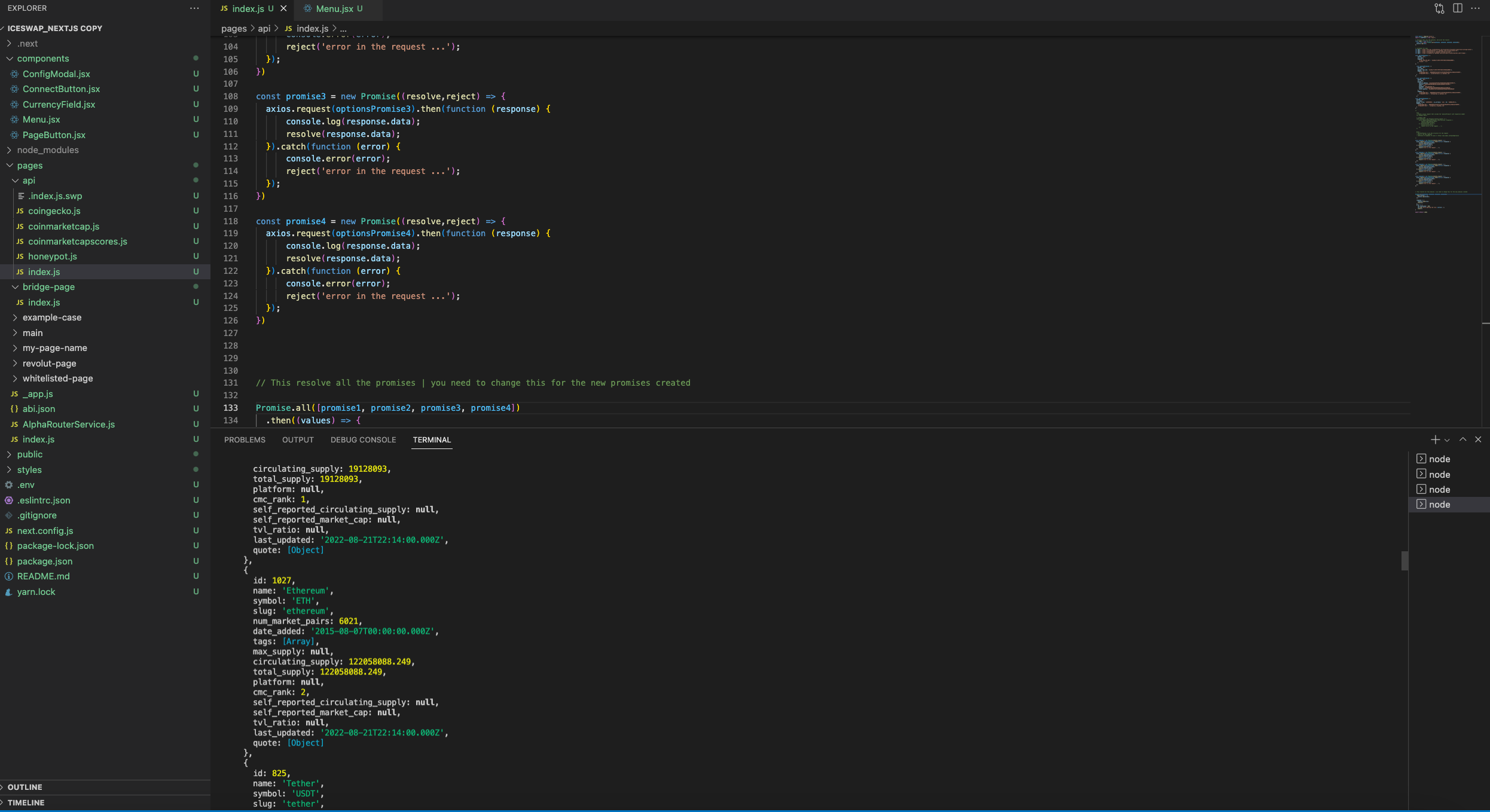The width and height of the screenshot is (1490, 812).
Task: Click the Split Editor Right icon
Action: [1458, 8]
